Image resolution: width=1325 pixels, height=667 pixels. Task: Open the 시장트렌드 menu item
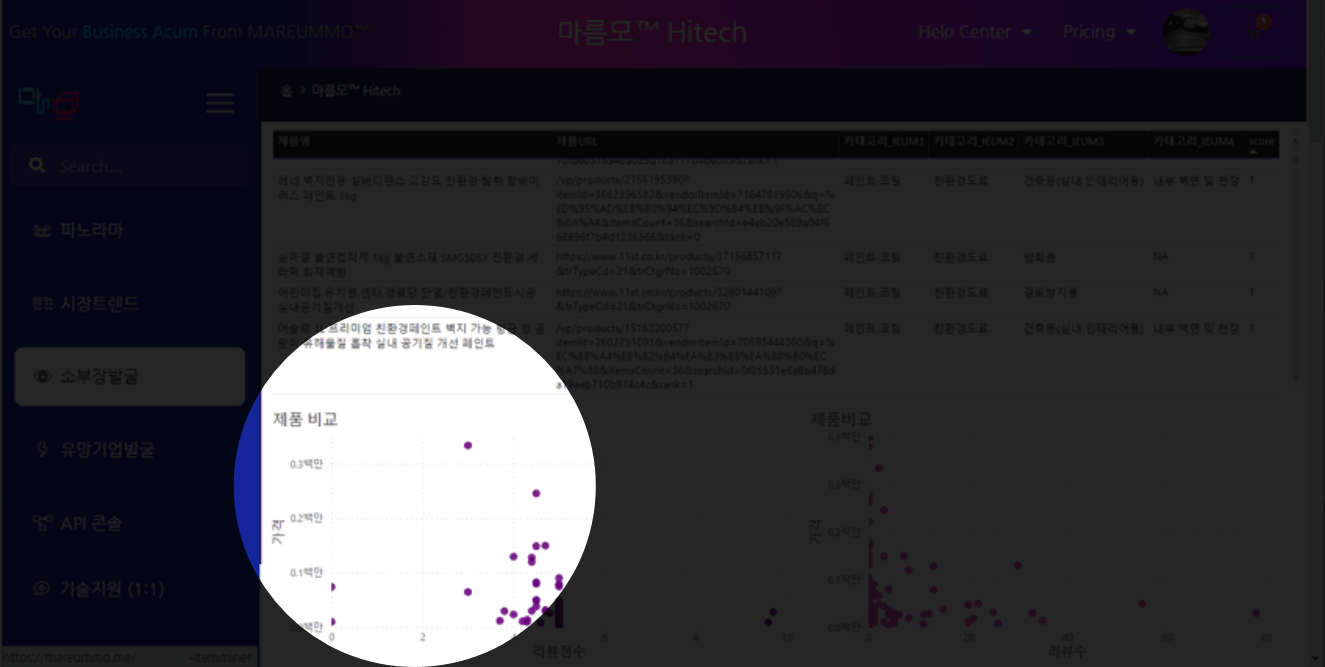(x=98, y=304)
